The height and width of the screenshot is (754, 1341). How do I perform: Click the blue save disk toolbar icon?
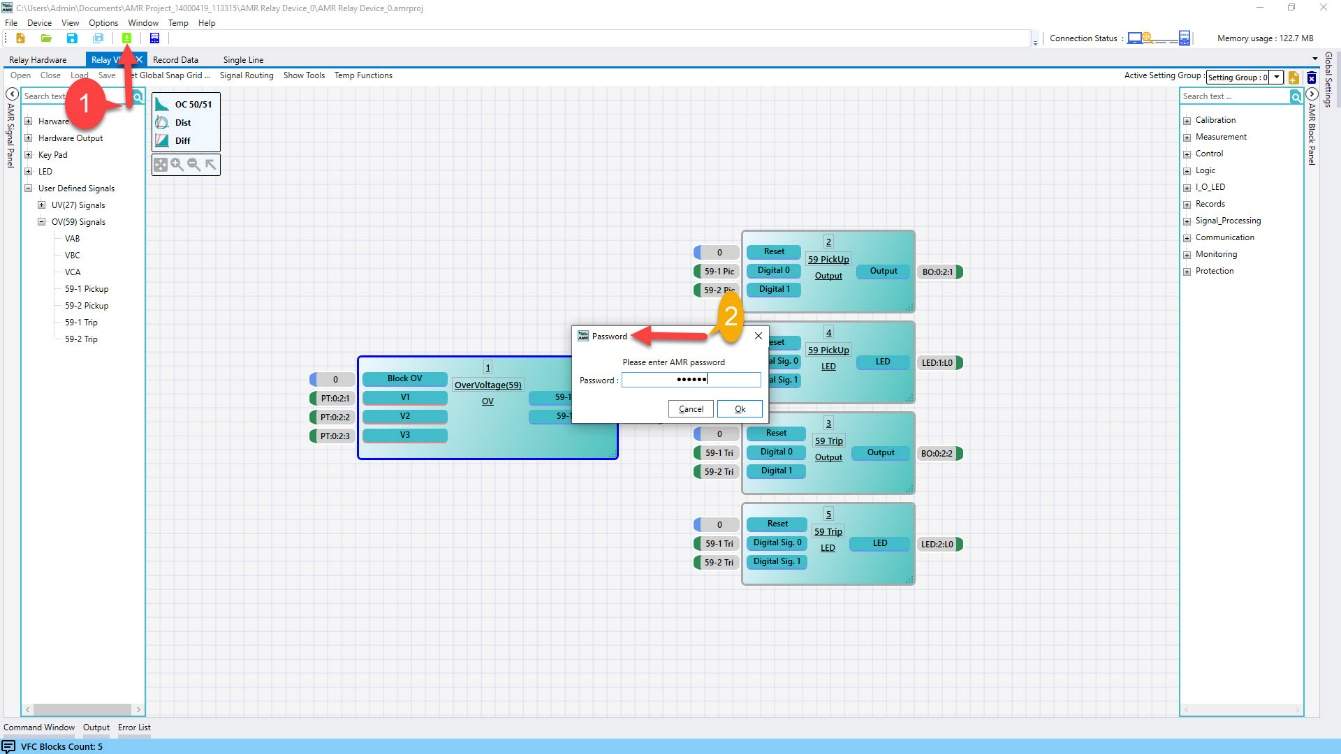[72, 38]
